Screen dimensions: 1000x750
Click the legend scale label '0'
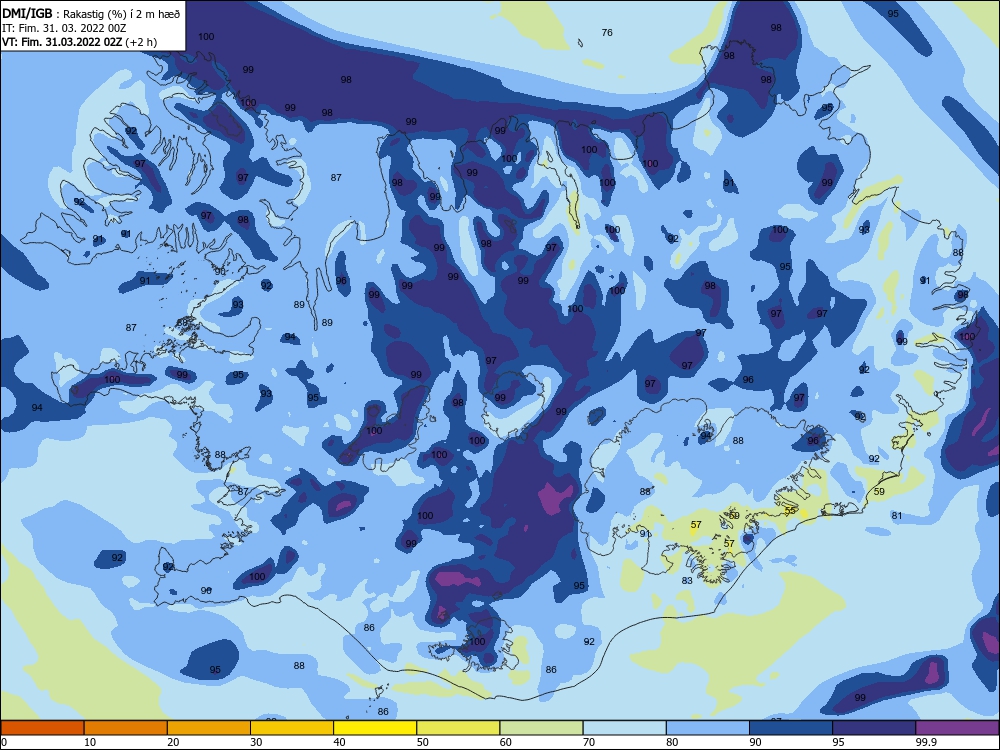pyautogui.click(x=4, y=742)
